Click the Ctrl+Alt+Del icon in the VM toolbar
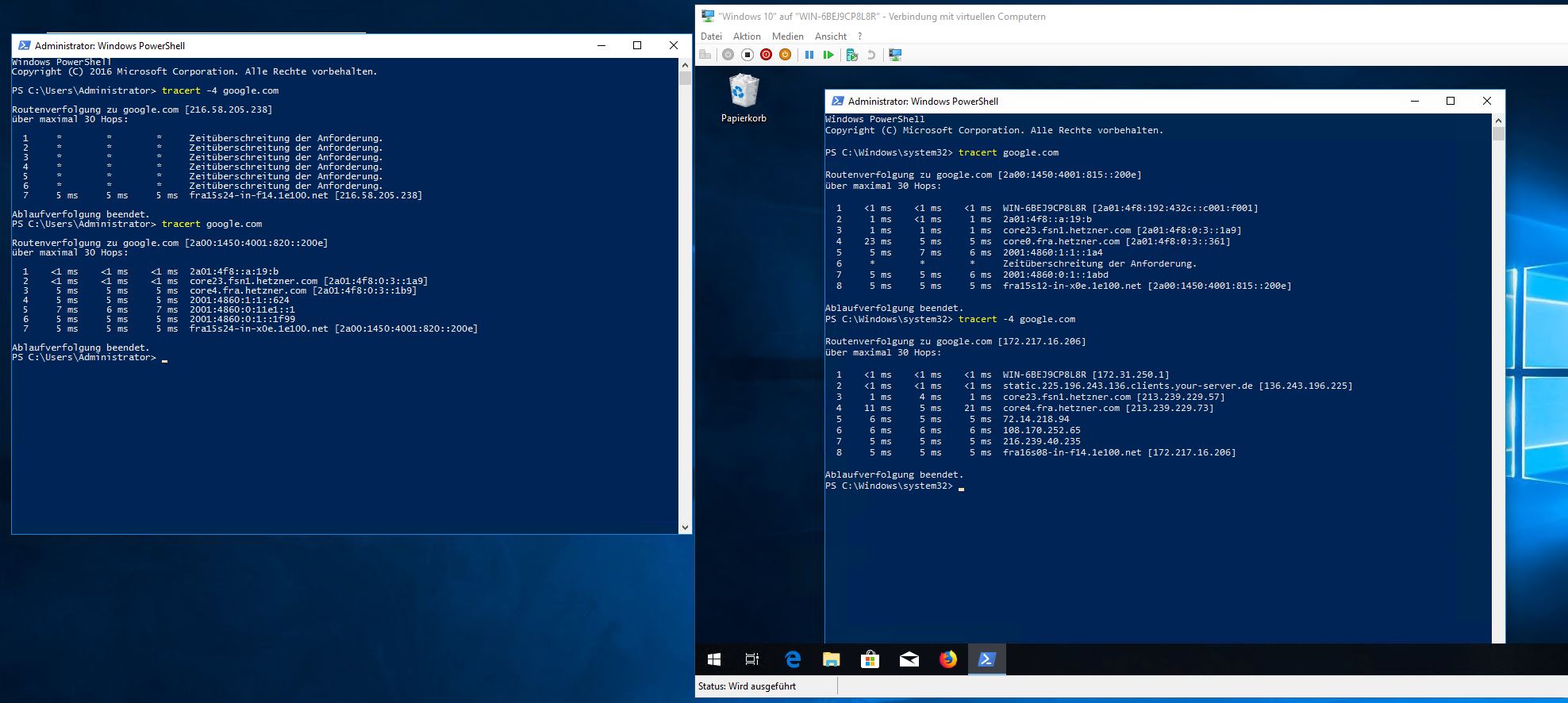The image size is (1568, 703). [705, 55]
